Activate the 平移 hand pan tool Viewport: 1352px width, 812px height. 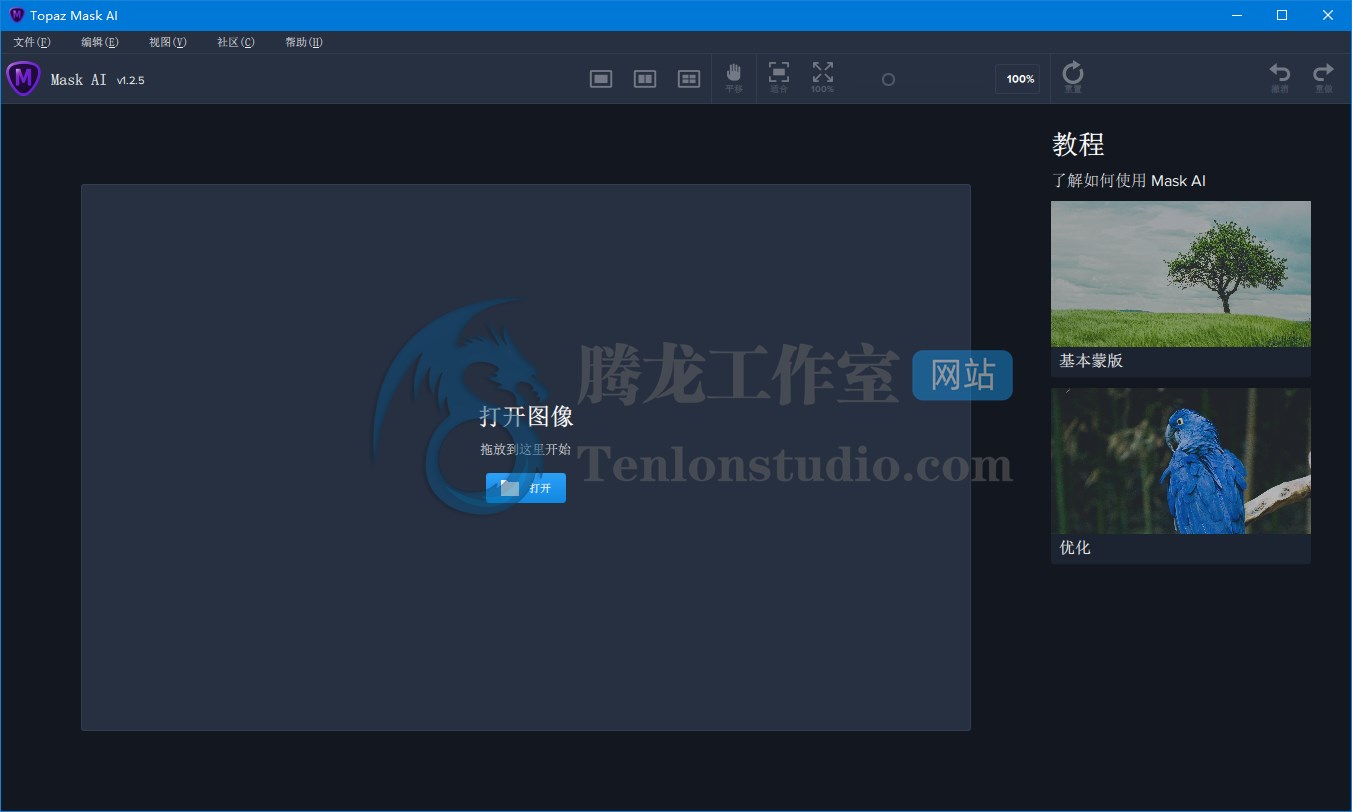734,78
